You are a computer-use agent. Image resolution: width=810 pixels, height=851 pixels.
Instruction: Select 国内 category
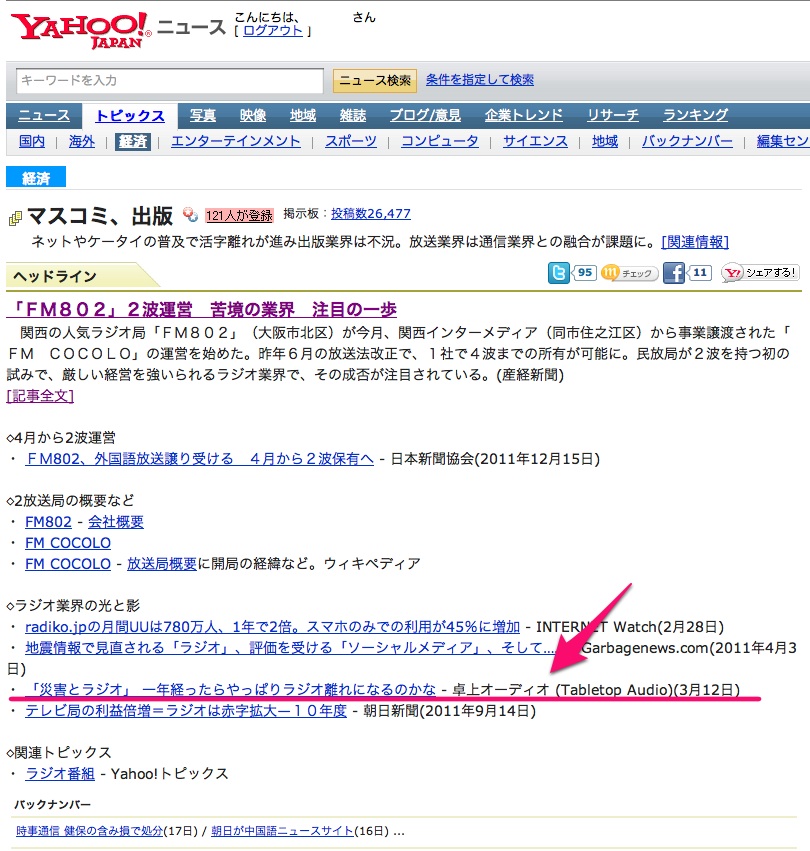tap(31, 141)
